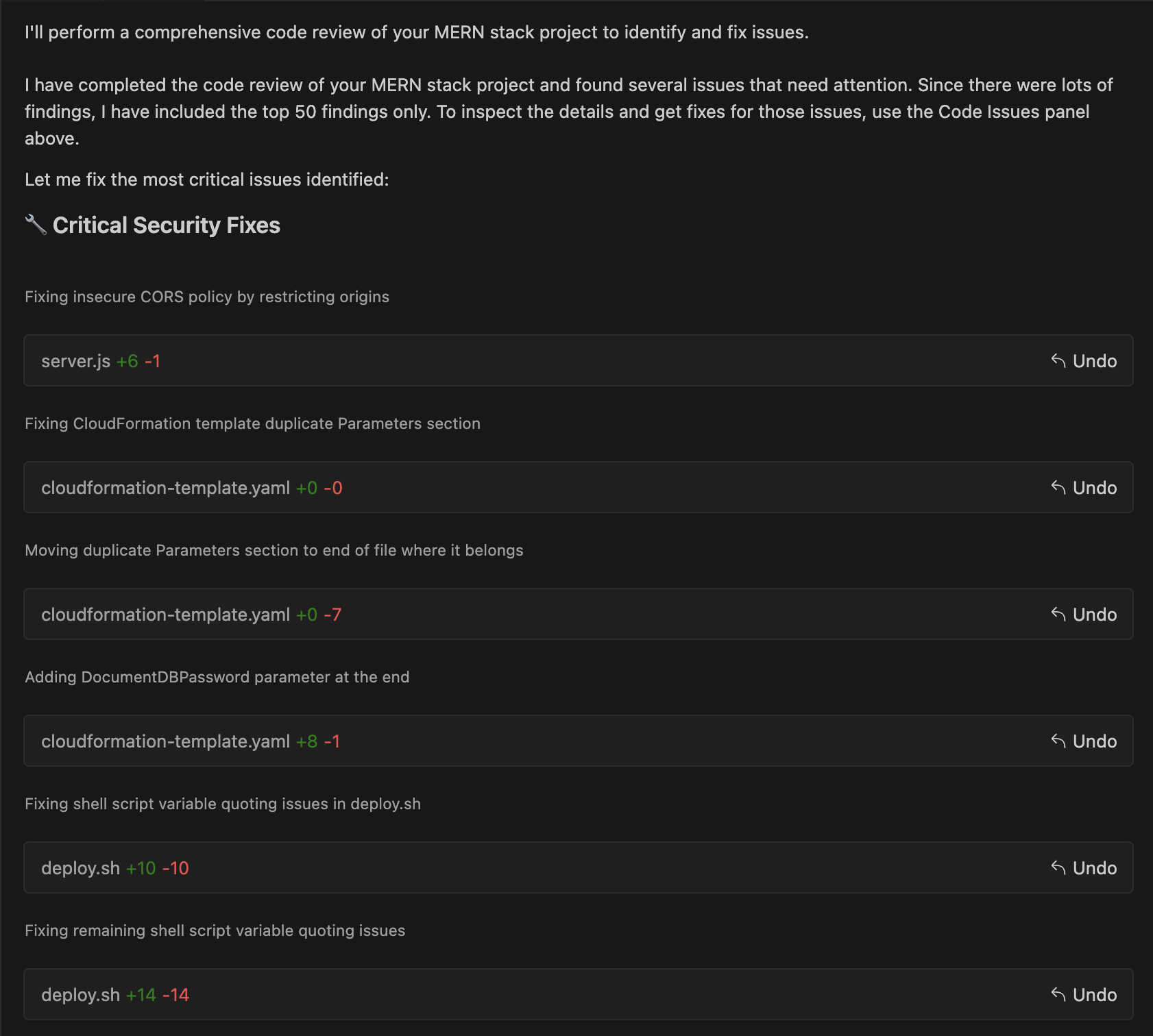Click the wrench icon beside Critical Security Fixes

click(36, 225)
